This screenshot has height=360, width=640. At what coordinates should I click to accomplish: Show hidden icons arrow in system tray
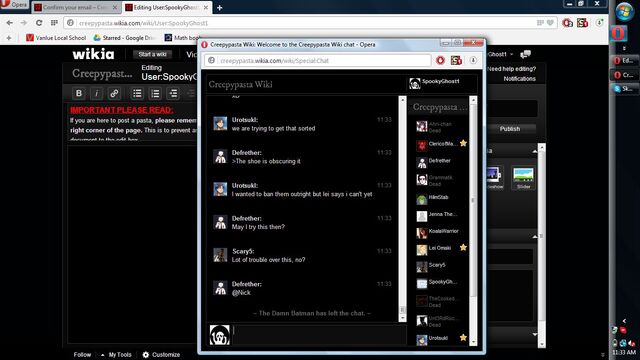click(x=624, y=321)
